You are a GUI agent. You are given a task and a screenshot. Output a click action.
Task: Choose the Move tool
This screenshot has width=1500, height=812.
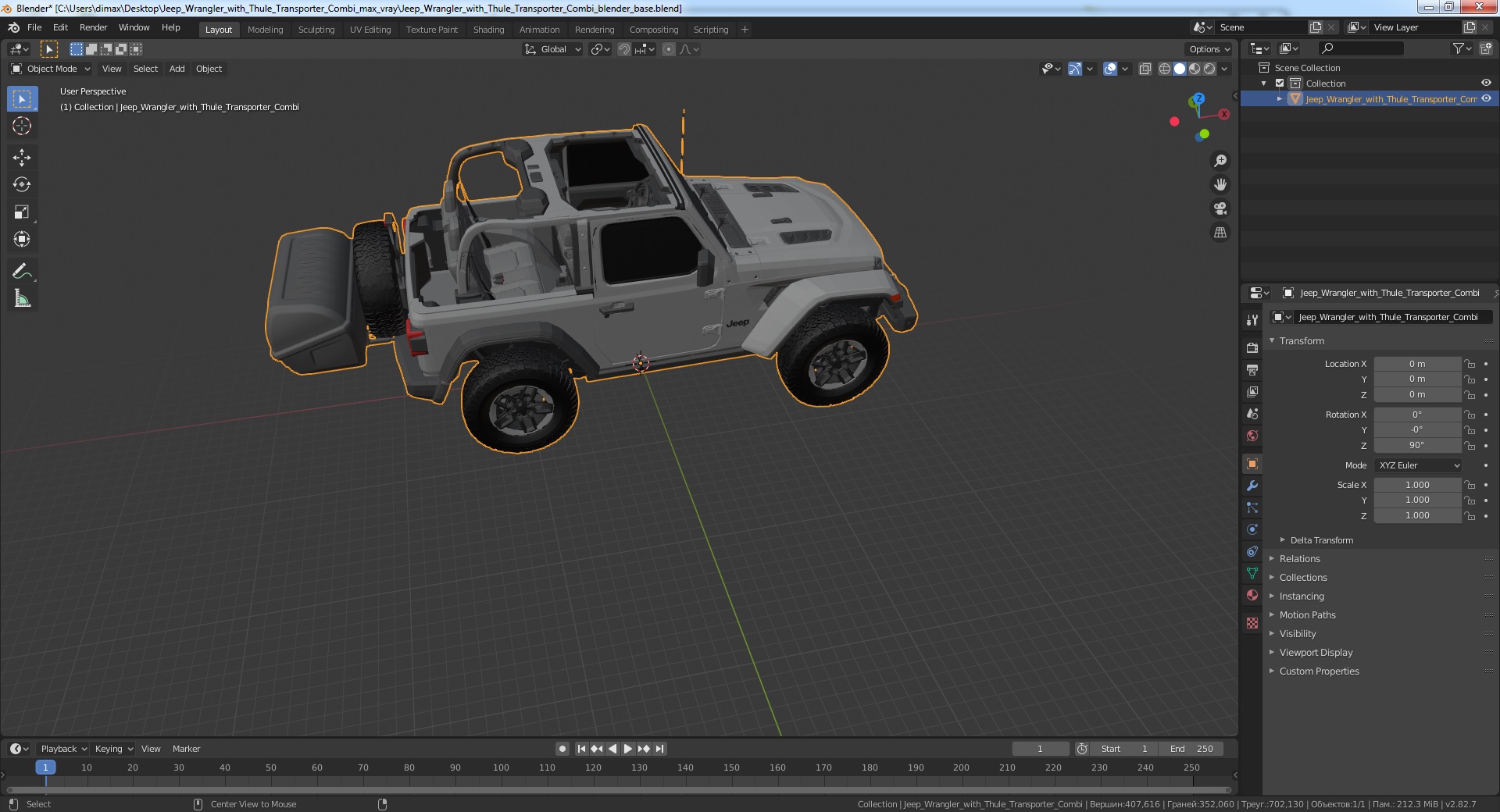(x=22, y=158)
